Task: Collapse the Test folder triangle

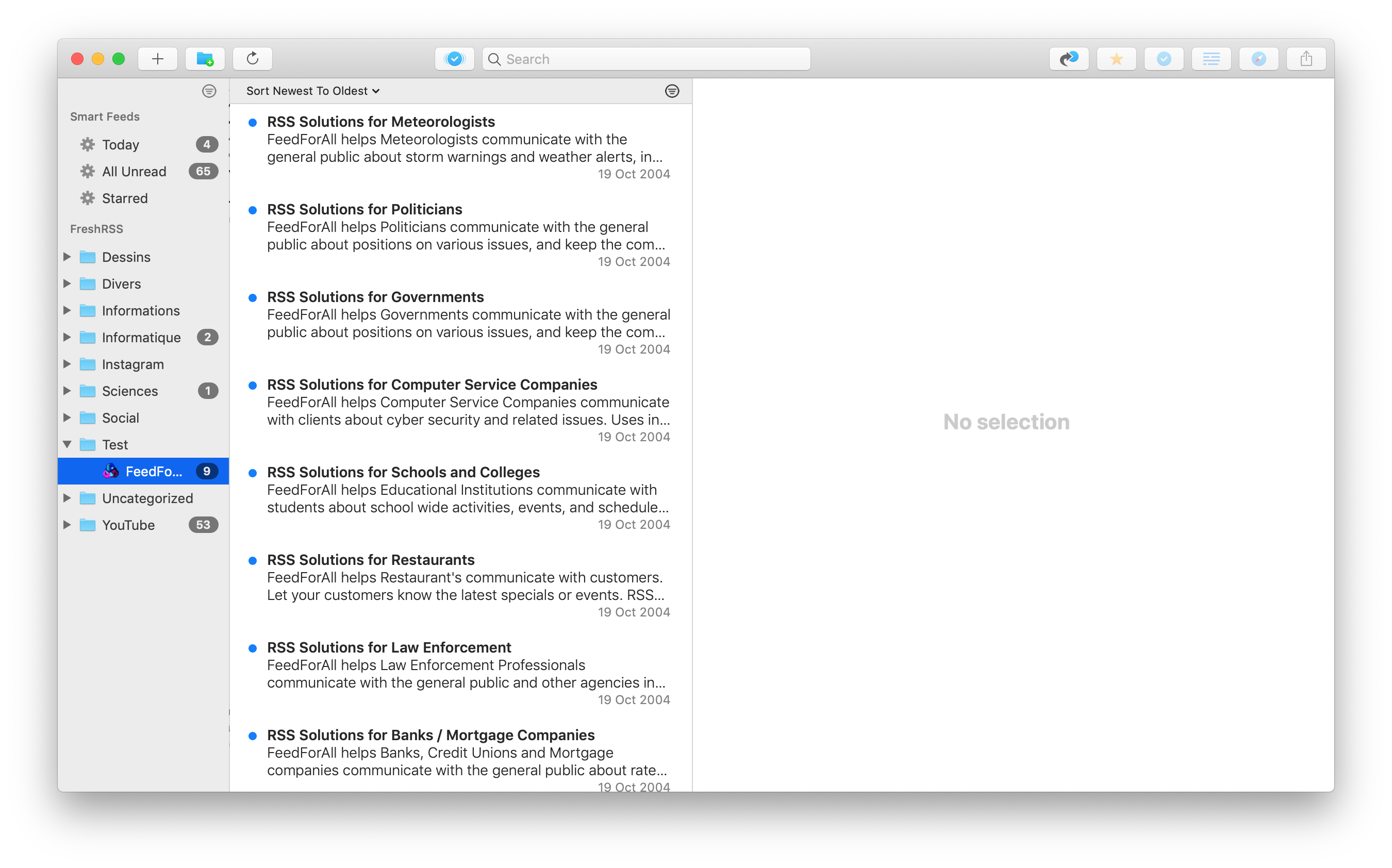Action: tap(67, 444)
